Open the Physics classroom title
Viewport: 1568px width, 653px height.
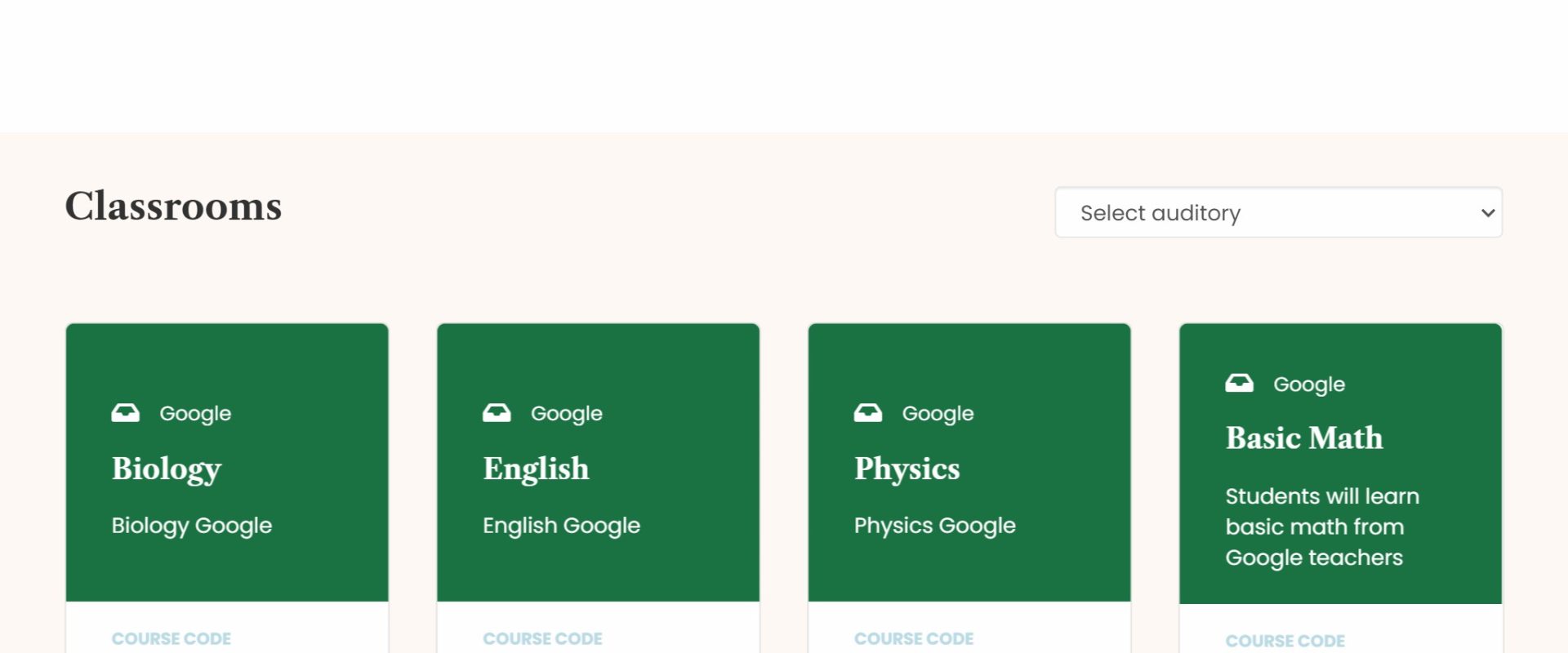click(906, 469)
